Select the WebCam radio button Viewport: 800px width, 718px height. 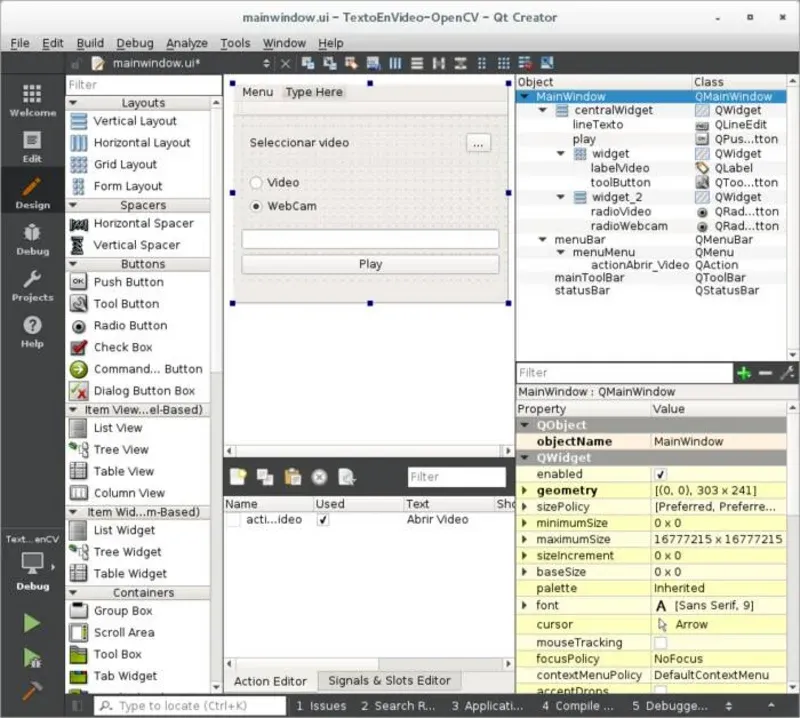pyautogui.click(x=257, y=206)
